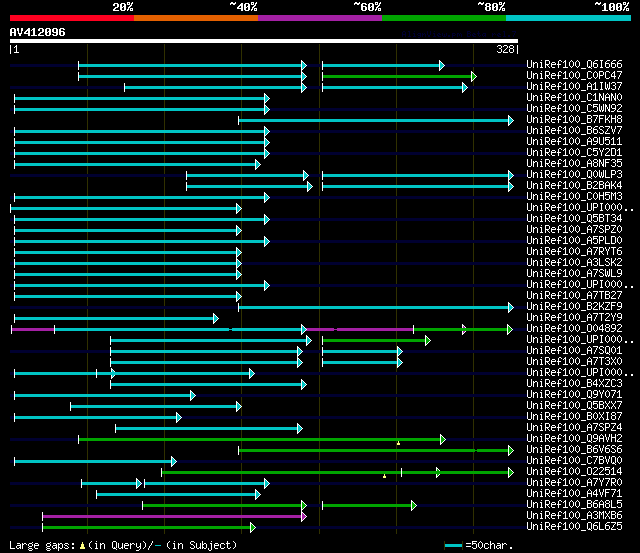Click the cyan ~100% legend segment
Viewport: 640px width, 553px height.
[569, 18]
